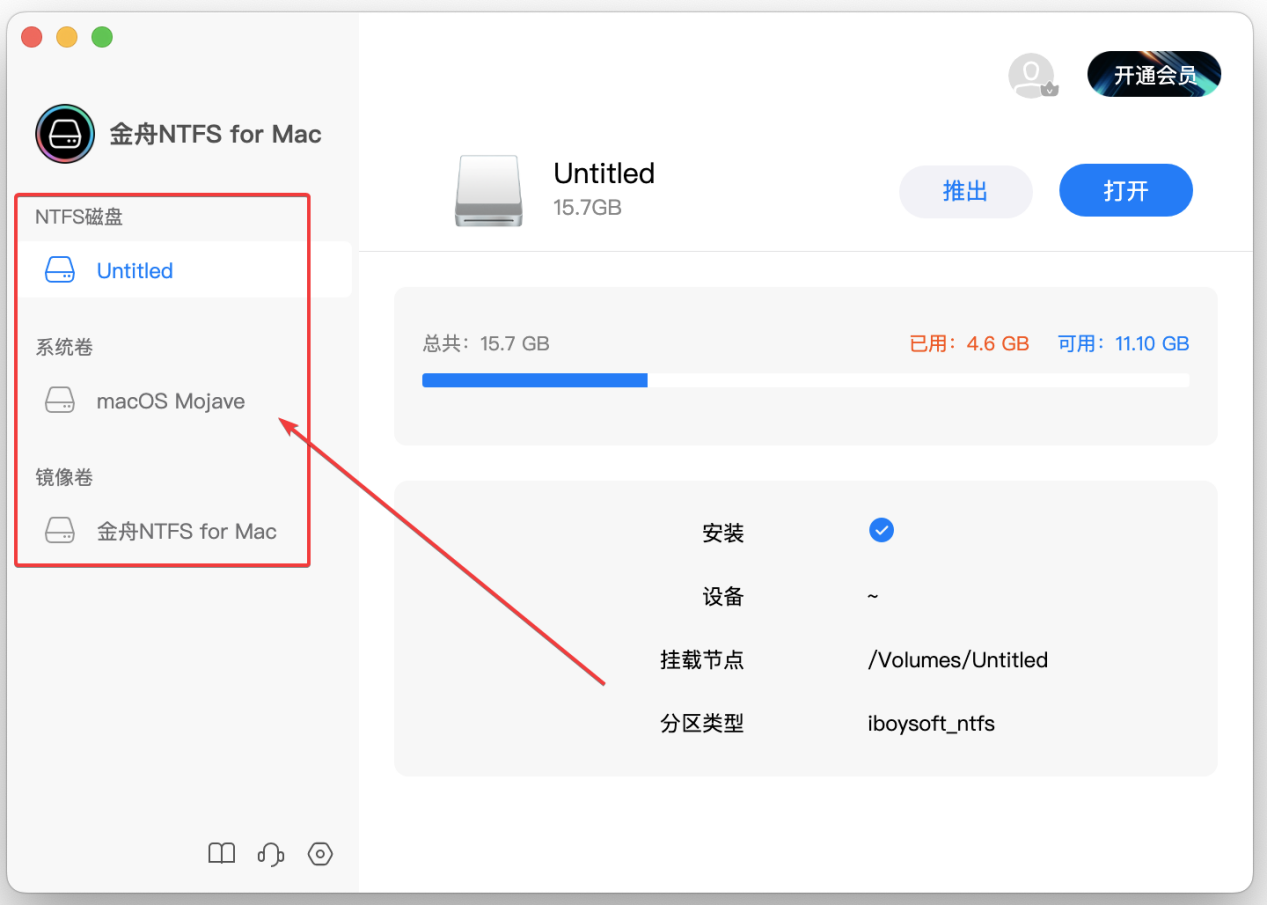Click the 挂载节点 label

pos(702,660)
